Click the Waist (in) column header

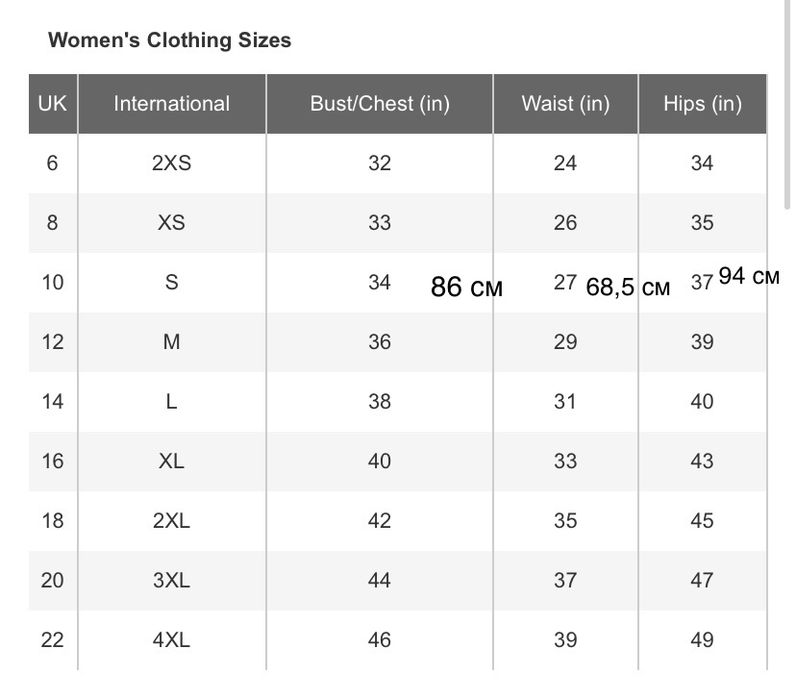(565, 103)
